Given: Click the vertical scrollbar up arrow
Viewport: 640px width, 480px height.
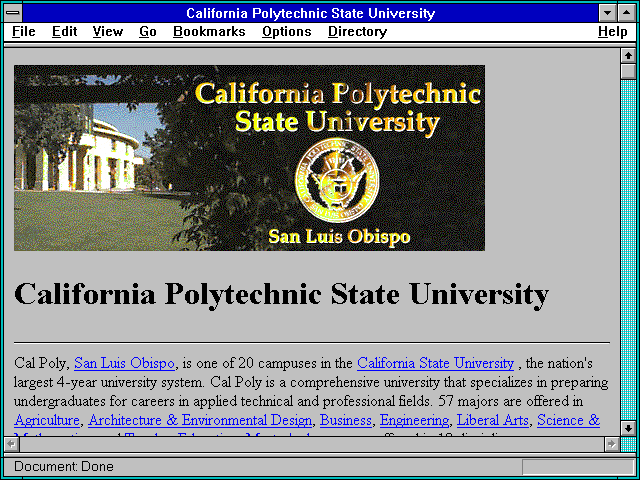Looking at the screenshot, I should (x=628, y=56).
